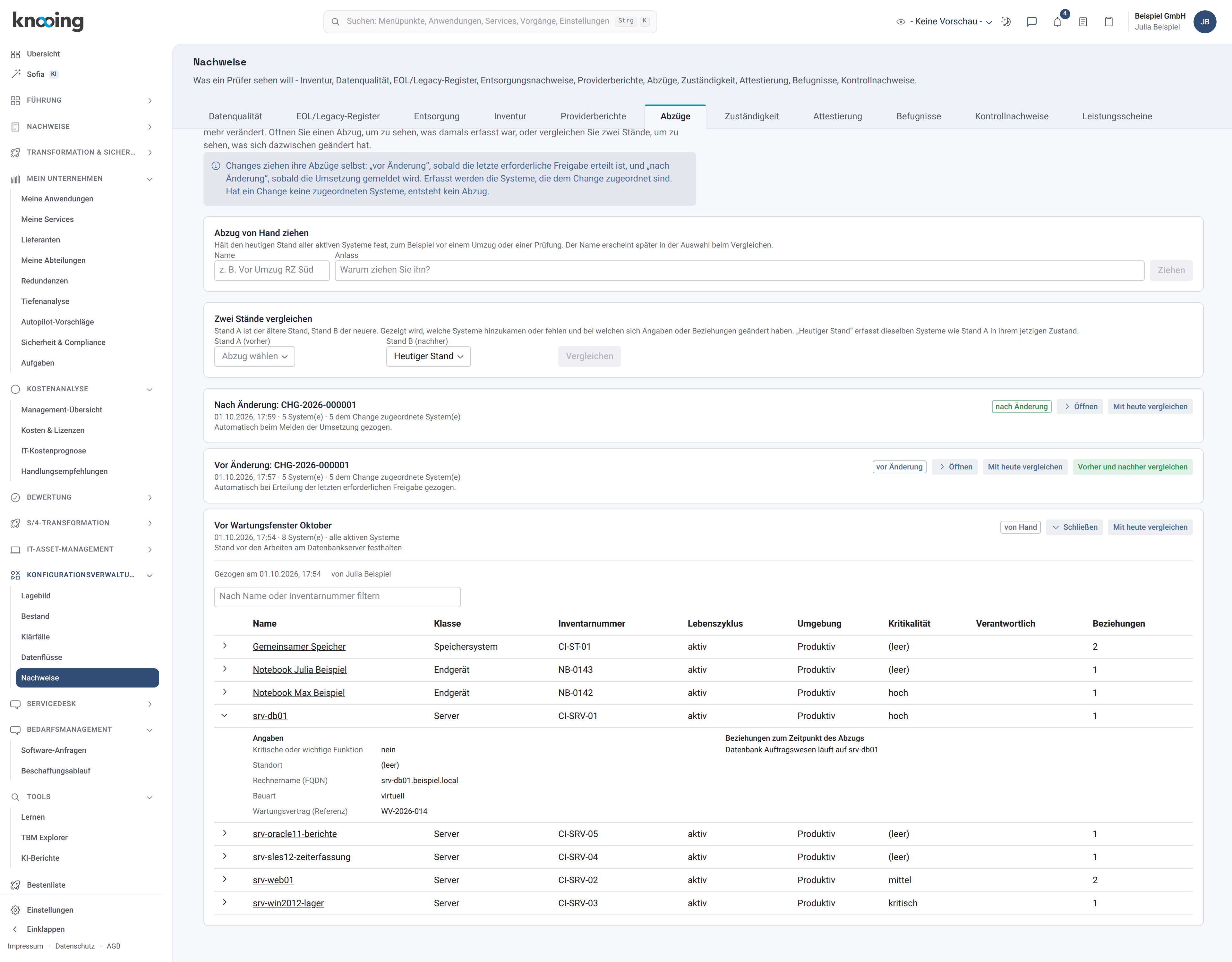Collapse the KOSTENANALYSE sidebar section
This screenshot has height=962, width=1232.
coord(82,389)
